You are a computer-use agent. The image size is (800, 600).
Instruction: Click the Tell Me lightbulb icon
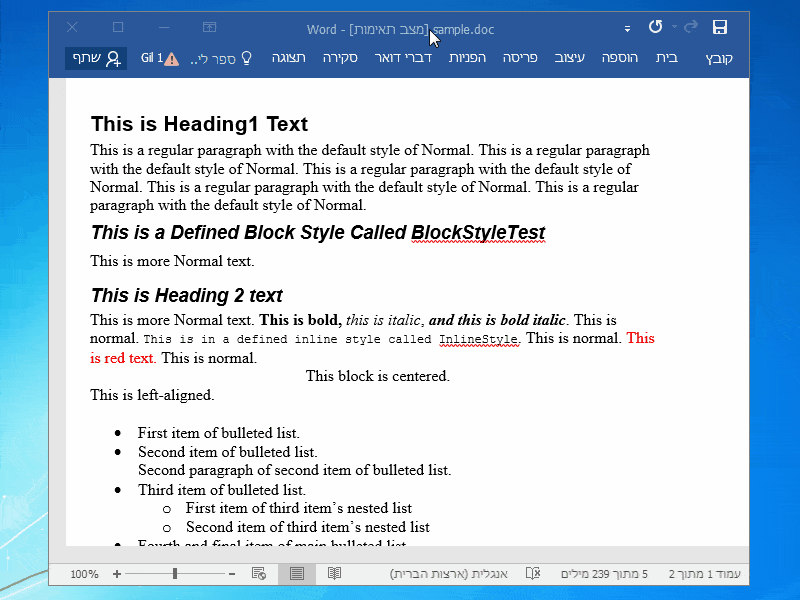(246, 58)
